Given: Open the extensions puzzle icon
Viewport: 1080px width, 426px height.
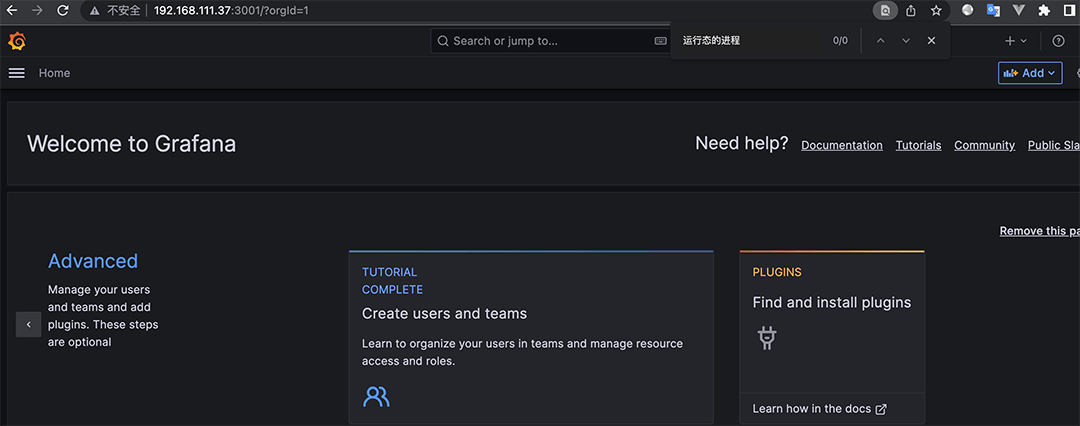Looking at the screenshot, I should tap(1044, 10).
